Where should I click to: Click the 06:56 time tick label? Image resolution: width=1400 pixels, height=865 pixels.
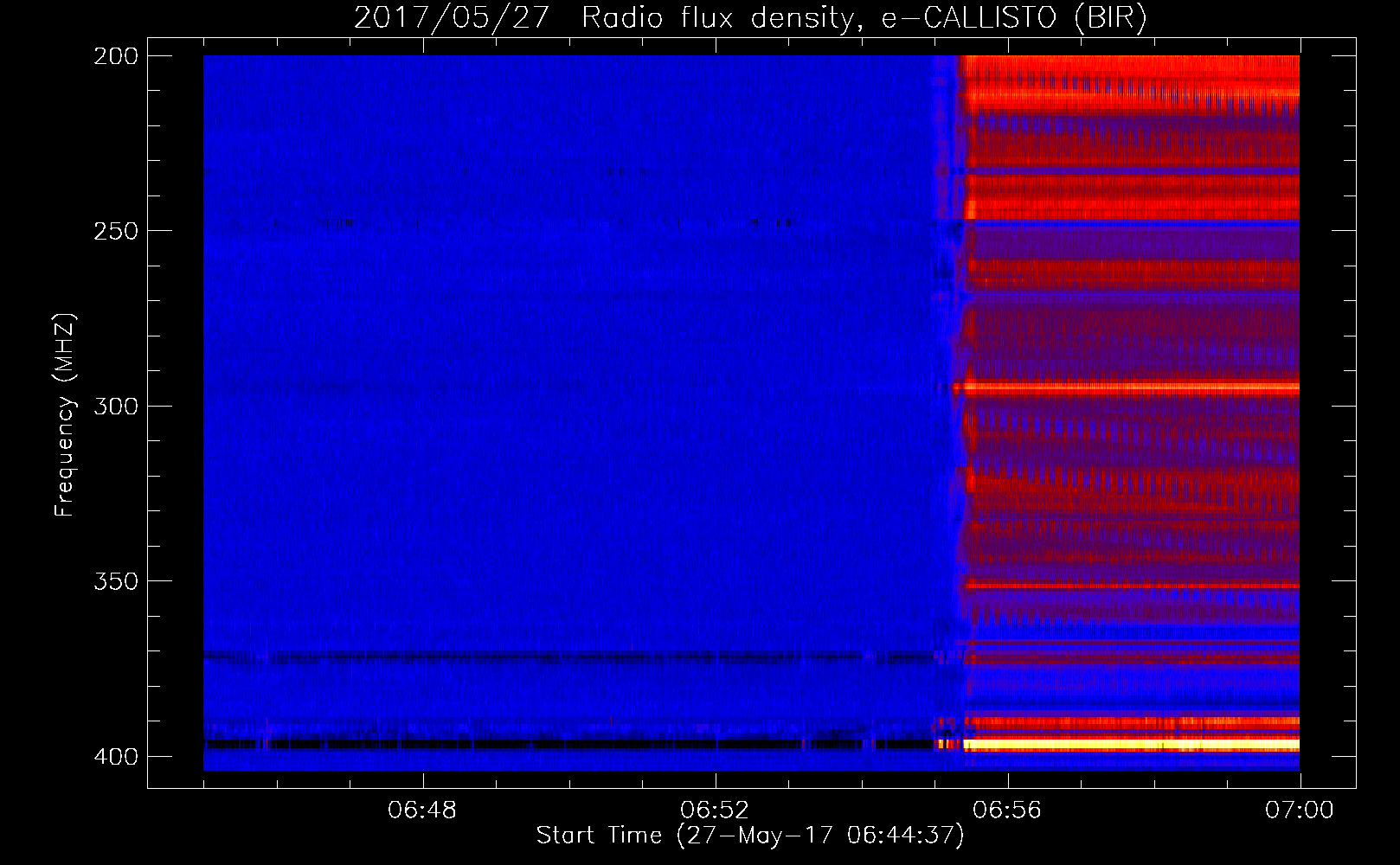pyautogui.click(x=1007, y=811)
